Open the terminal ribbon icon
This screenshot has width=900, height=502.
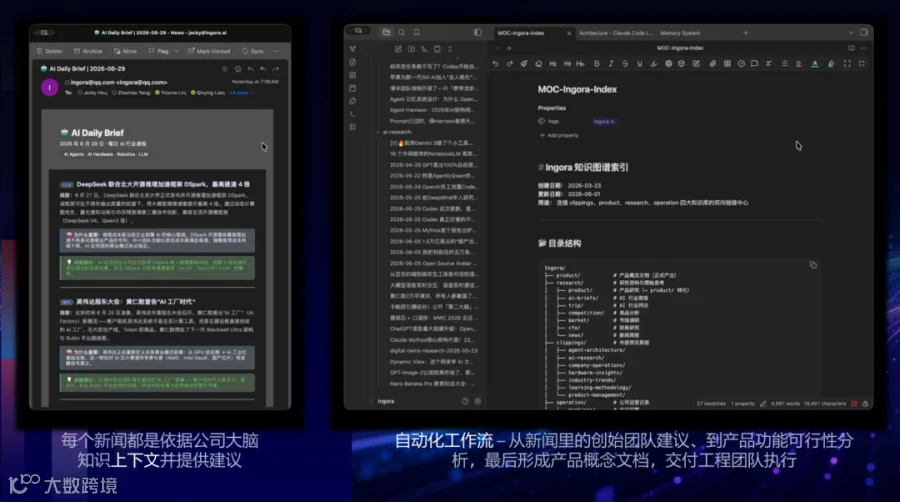click(x=352, y=114)
